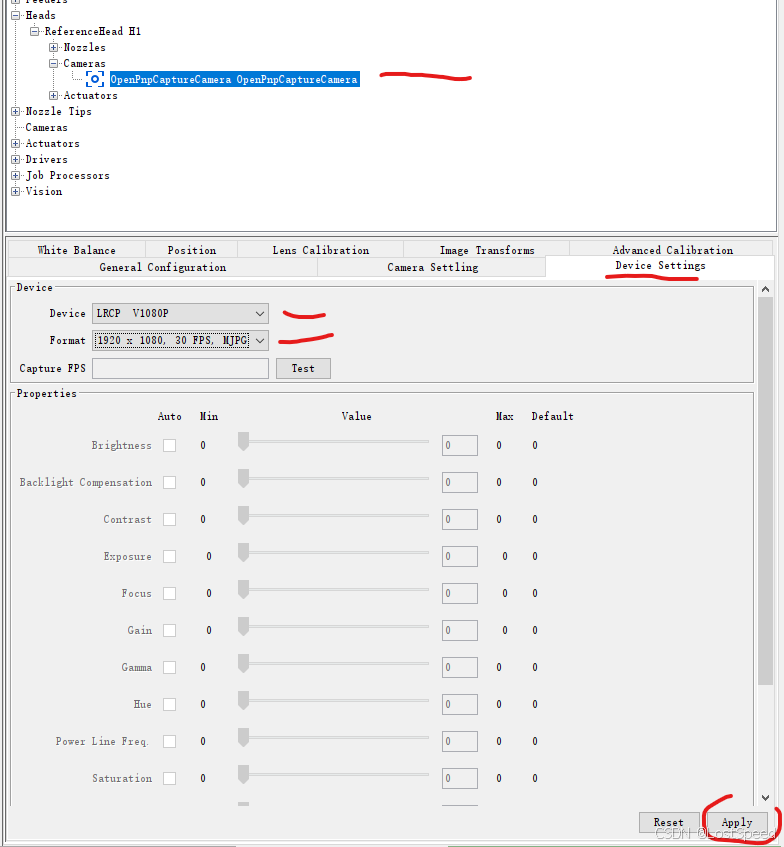The height and width of the screenshot is (847, 784).
Task: Enable Auto checkbox for Backlight Compensation
Action: point(170,482)
